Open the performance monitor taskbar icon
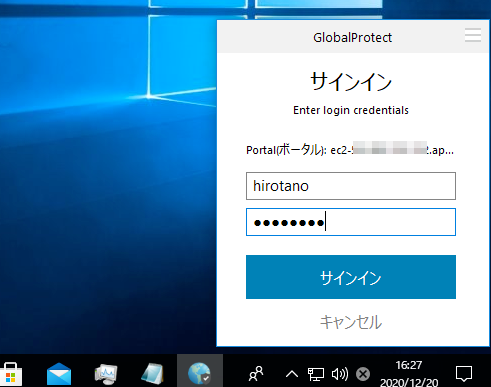491x387 pixels. click(x=106, y=374)
